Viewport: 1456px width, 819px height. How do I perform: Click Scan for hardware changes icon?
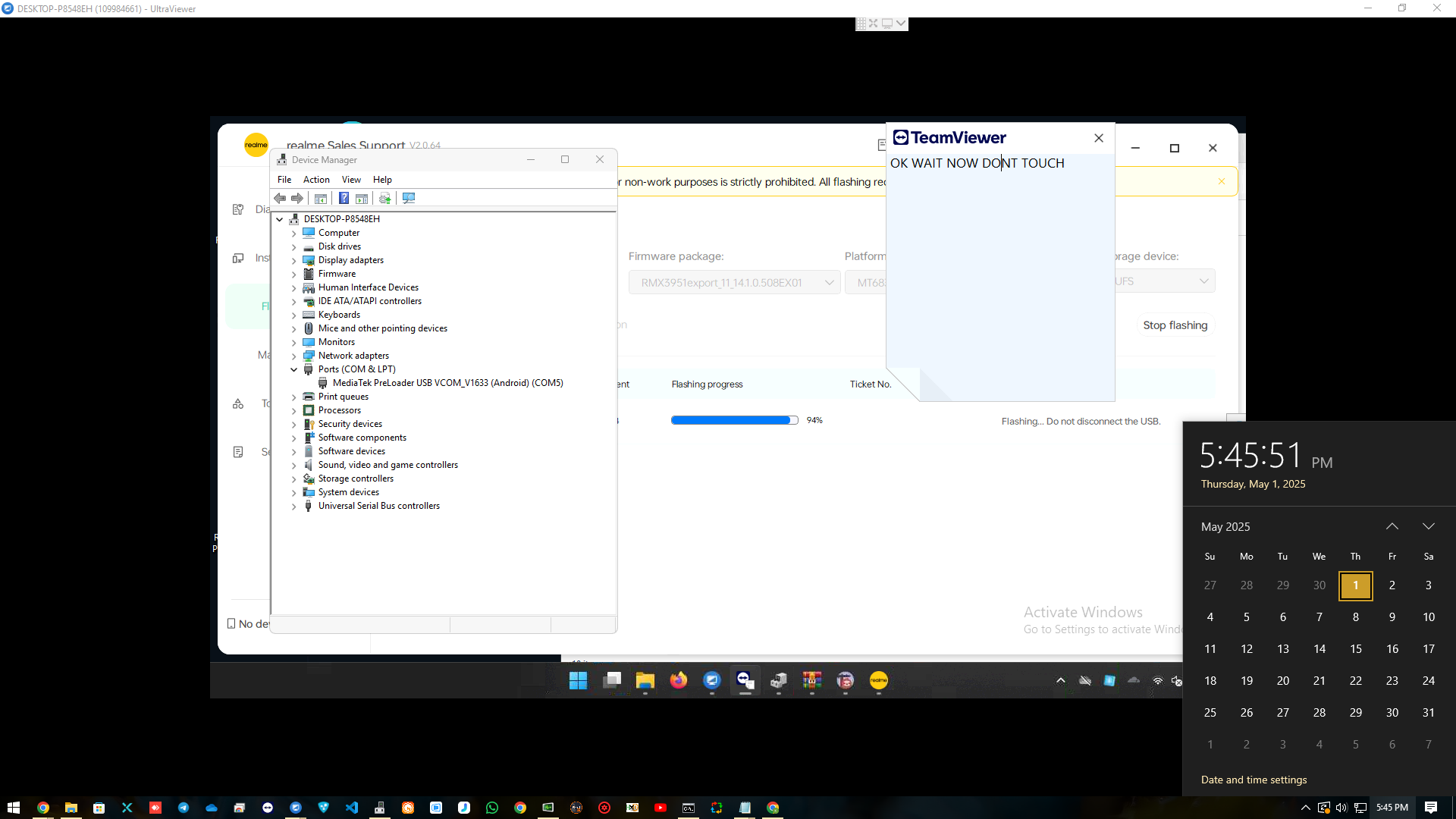409,198
